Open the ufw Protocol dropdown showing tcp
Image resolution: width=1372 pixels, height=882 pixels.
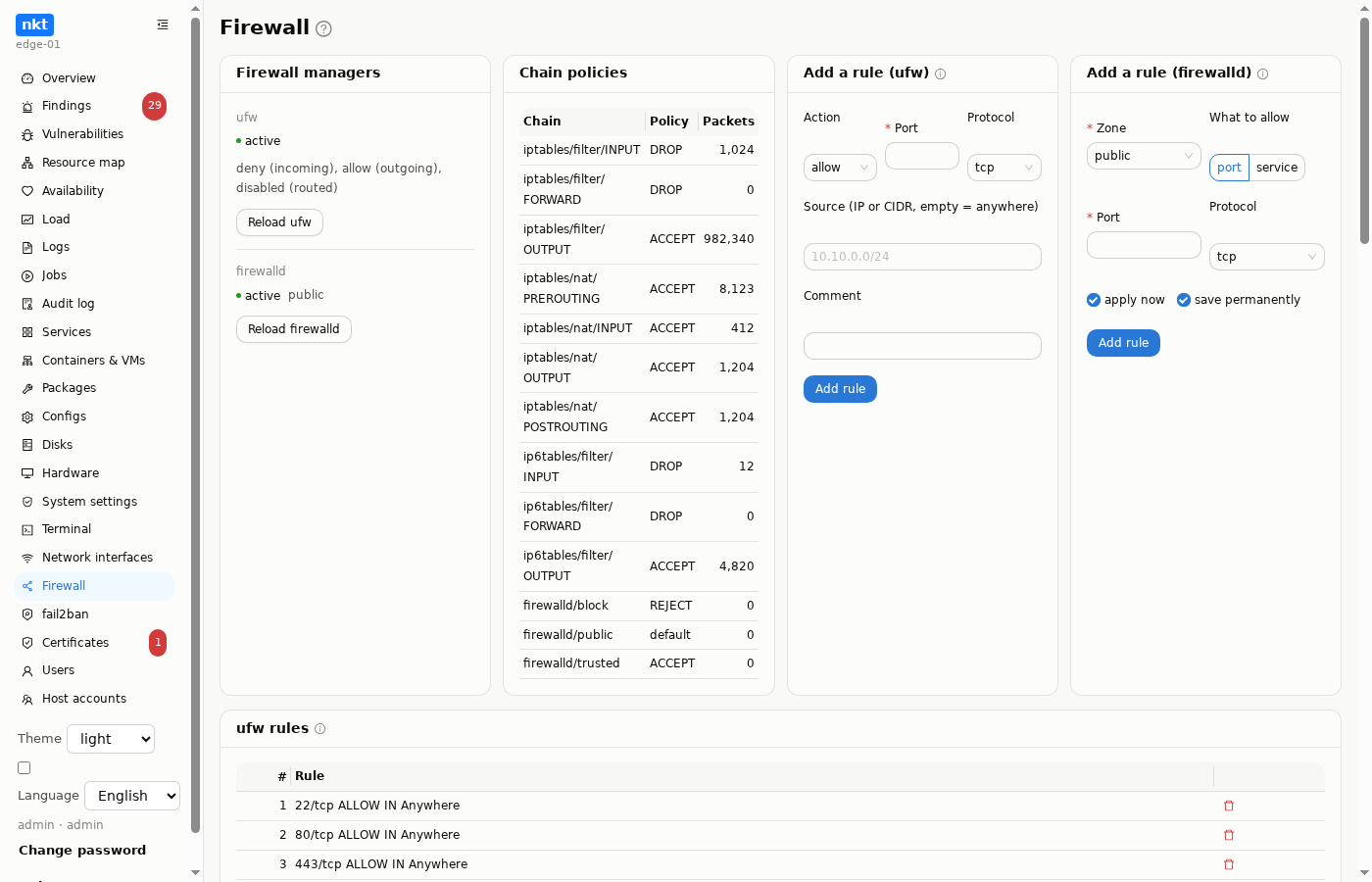pyautogui.click(x=1004, y=168)
